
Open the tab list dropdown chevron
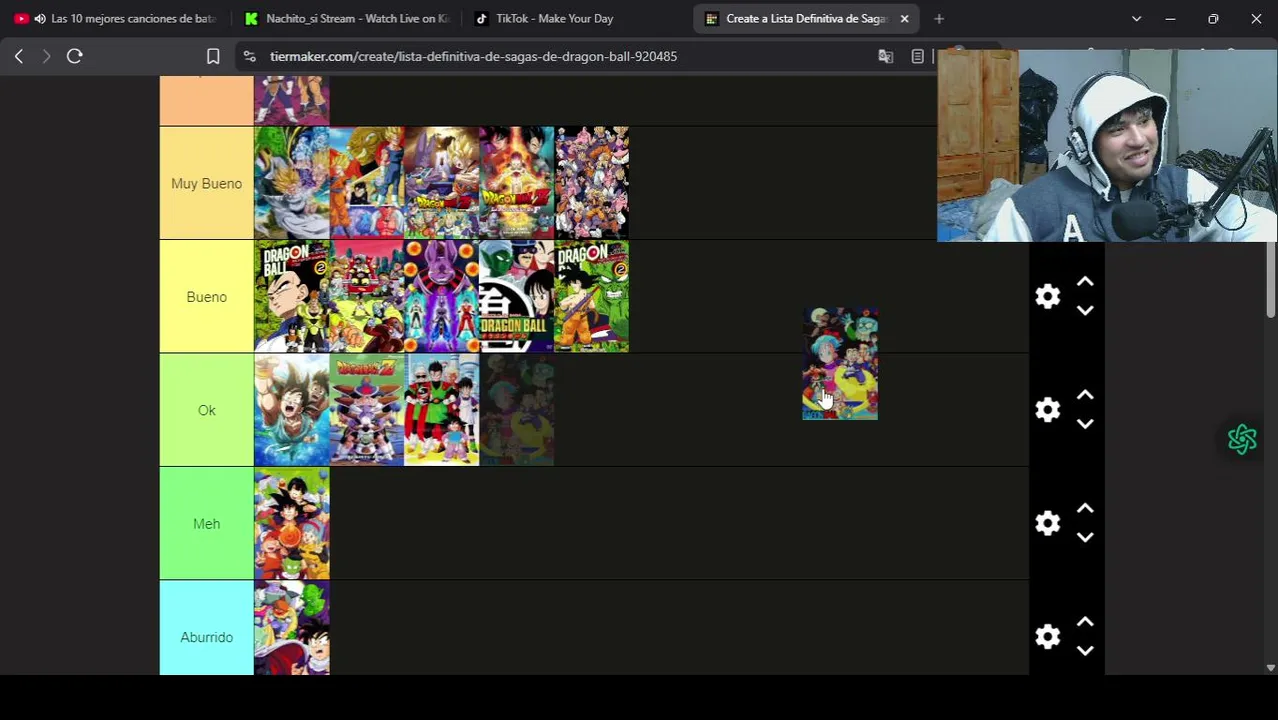pos(1136,19)
